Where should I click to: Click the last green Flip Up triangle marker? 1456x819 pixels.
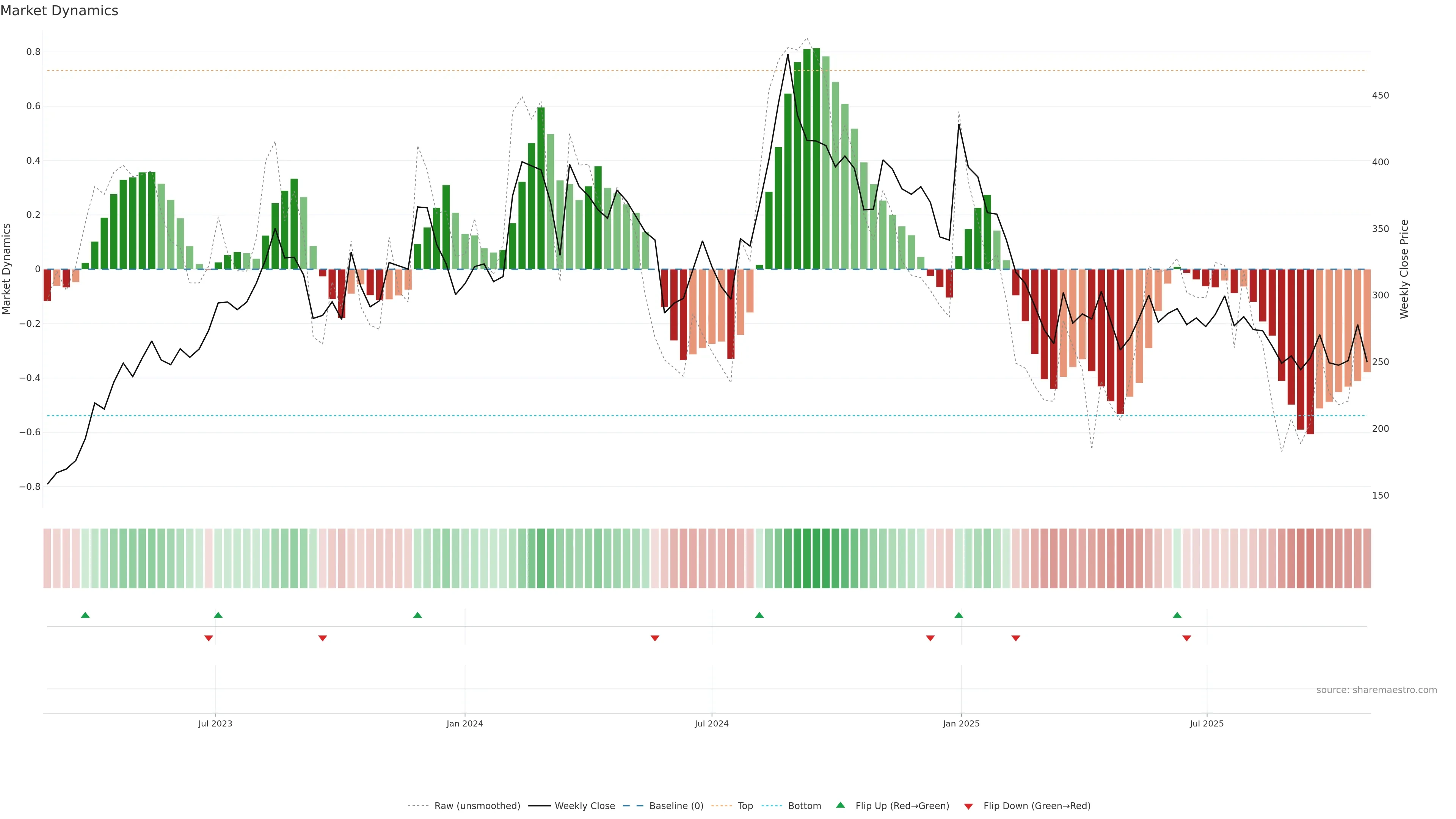(1177, 615)
